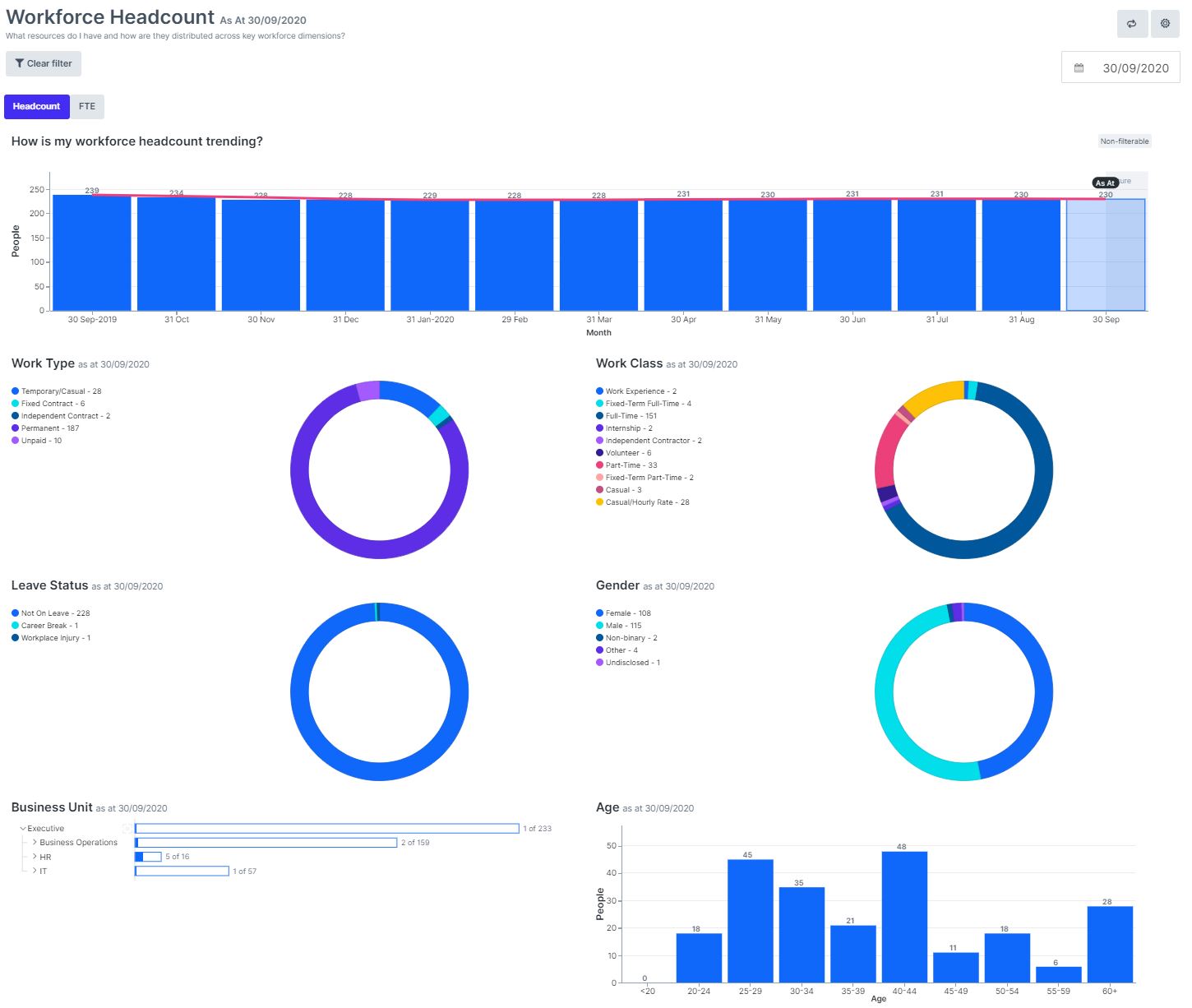Click the Non-filterable badge

pos(1124,141)
